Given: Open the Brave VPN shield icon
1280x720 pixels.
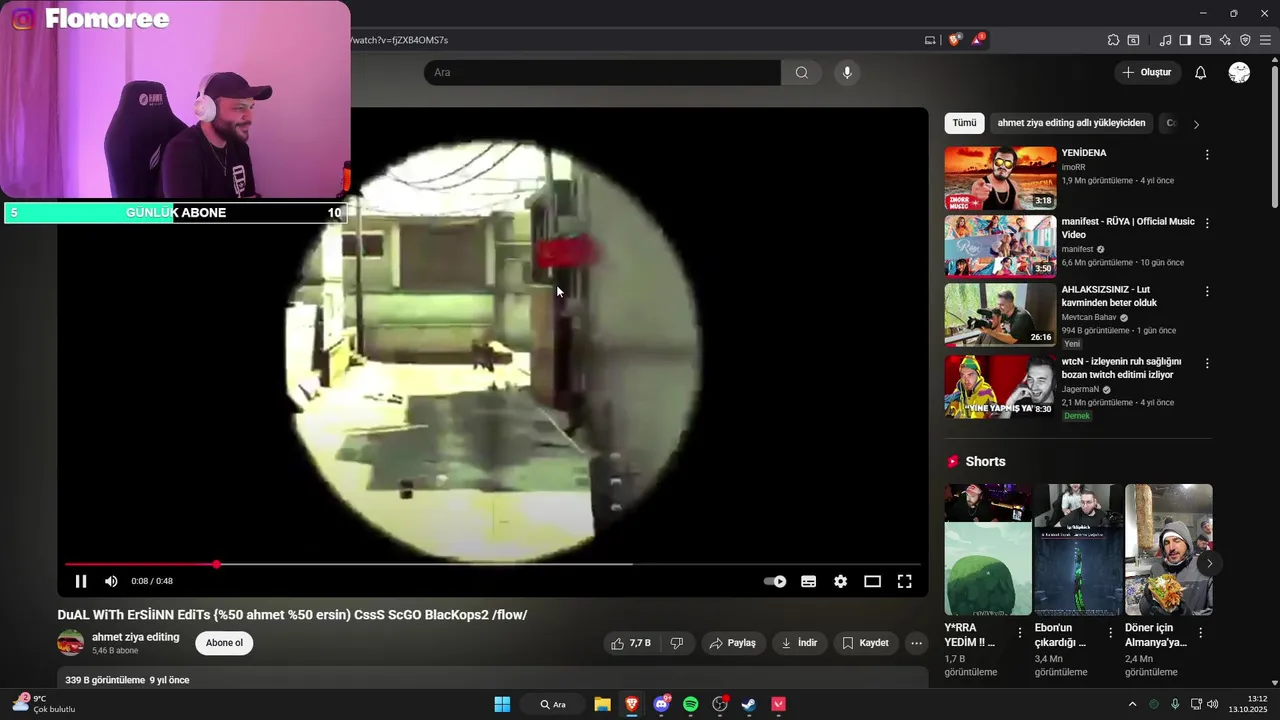Looking at the screenshot, I should point(1245,40).
